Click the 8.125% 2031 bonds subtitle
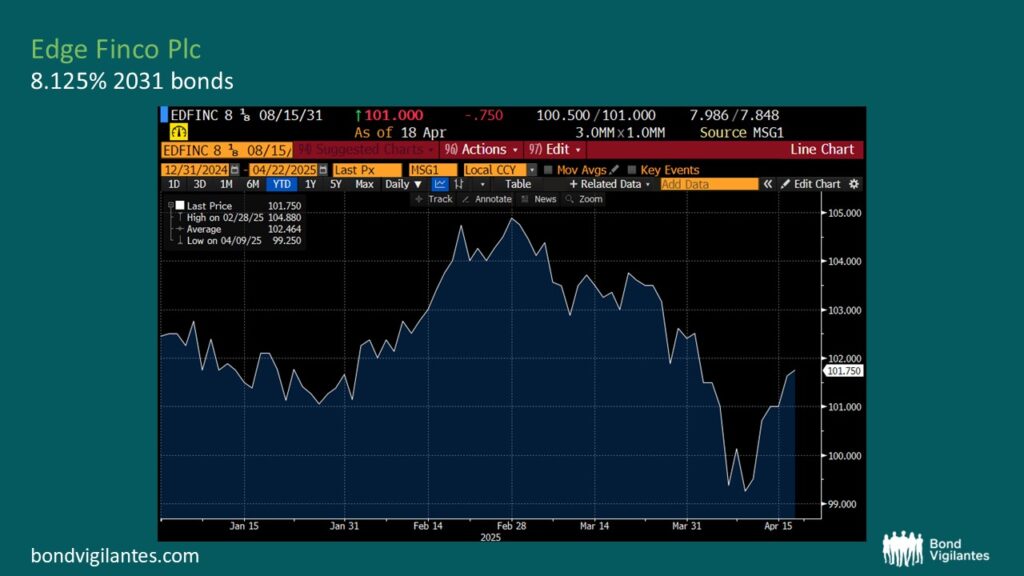This screenshot has height=576, width=1024. pyautogui.click(x=132, y=81)
